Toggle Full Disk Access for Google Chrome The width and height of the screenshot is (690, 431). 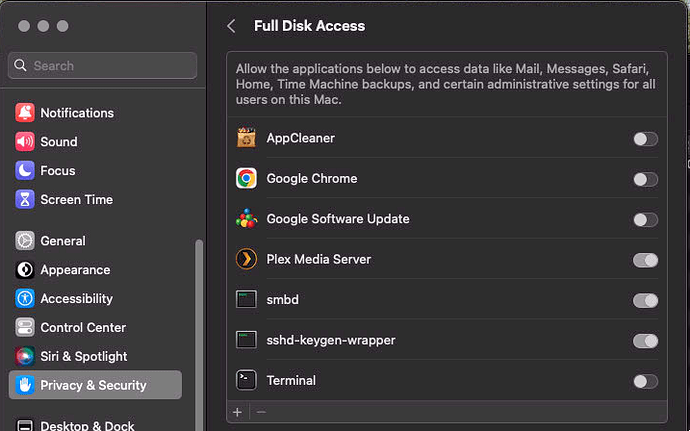tap(645, 179)
